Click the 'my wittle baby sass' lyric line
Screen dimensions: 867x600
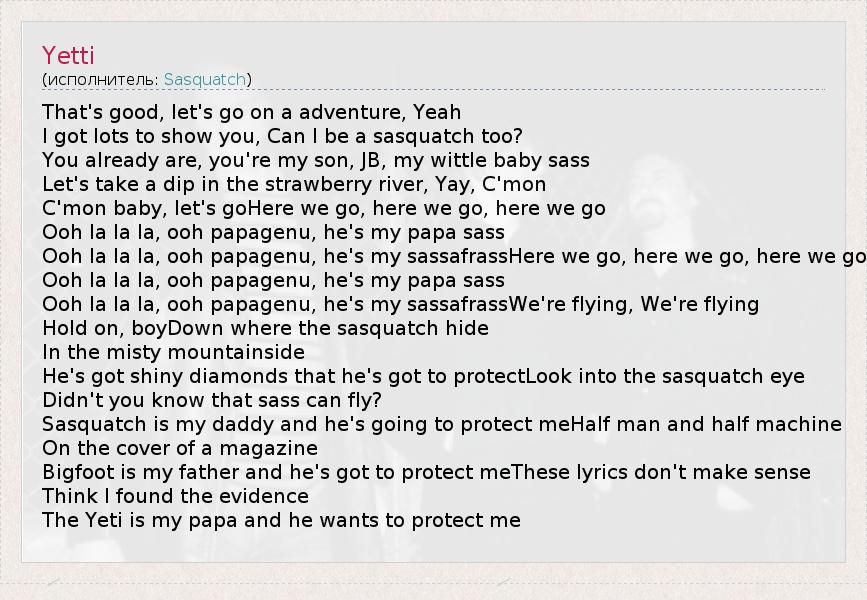pos(315,160)
